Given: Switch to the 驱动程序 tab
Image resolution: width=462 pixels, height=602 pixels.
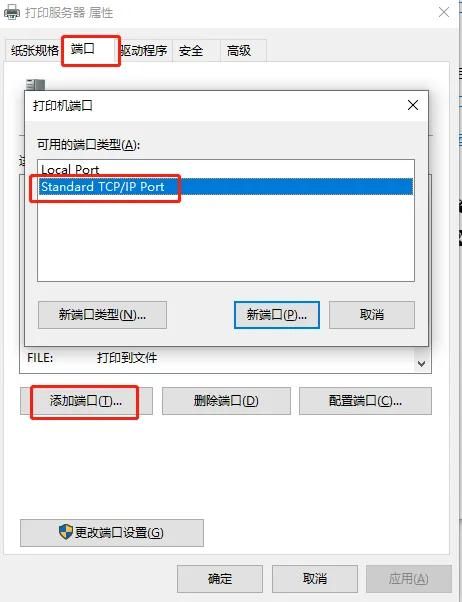Looking at the screenshot, I should (x=145, y=50).
